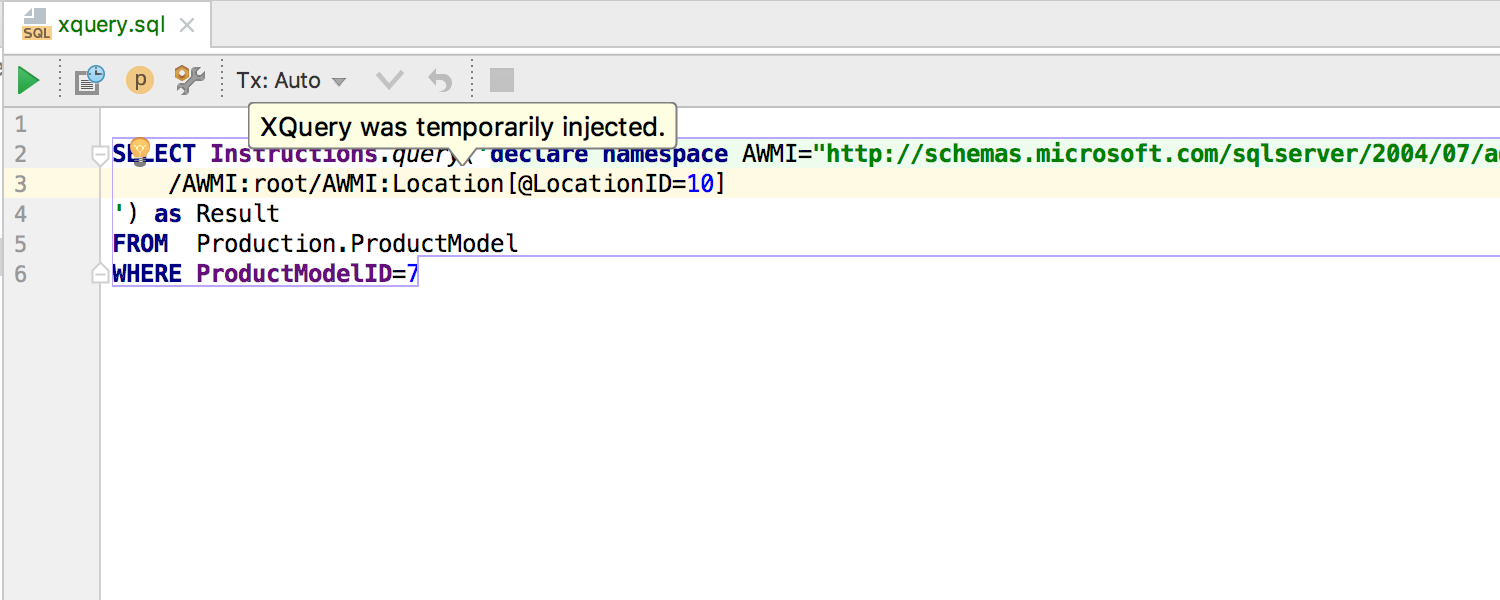Click line number 3 in the gutter
This screenshot has height=600, width=1500.
point(21,184)
